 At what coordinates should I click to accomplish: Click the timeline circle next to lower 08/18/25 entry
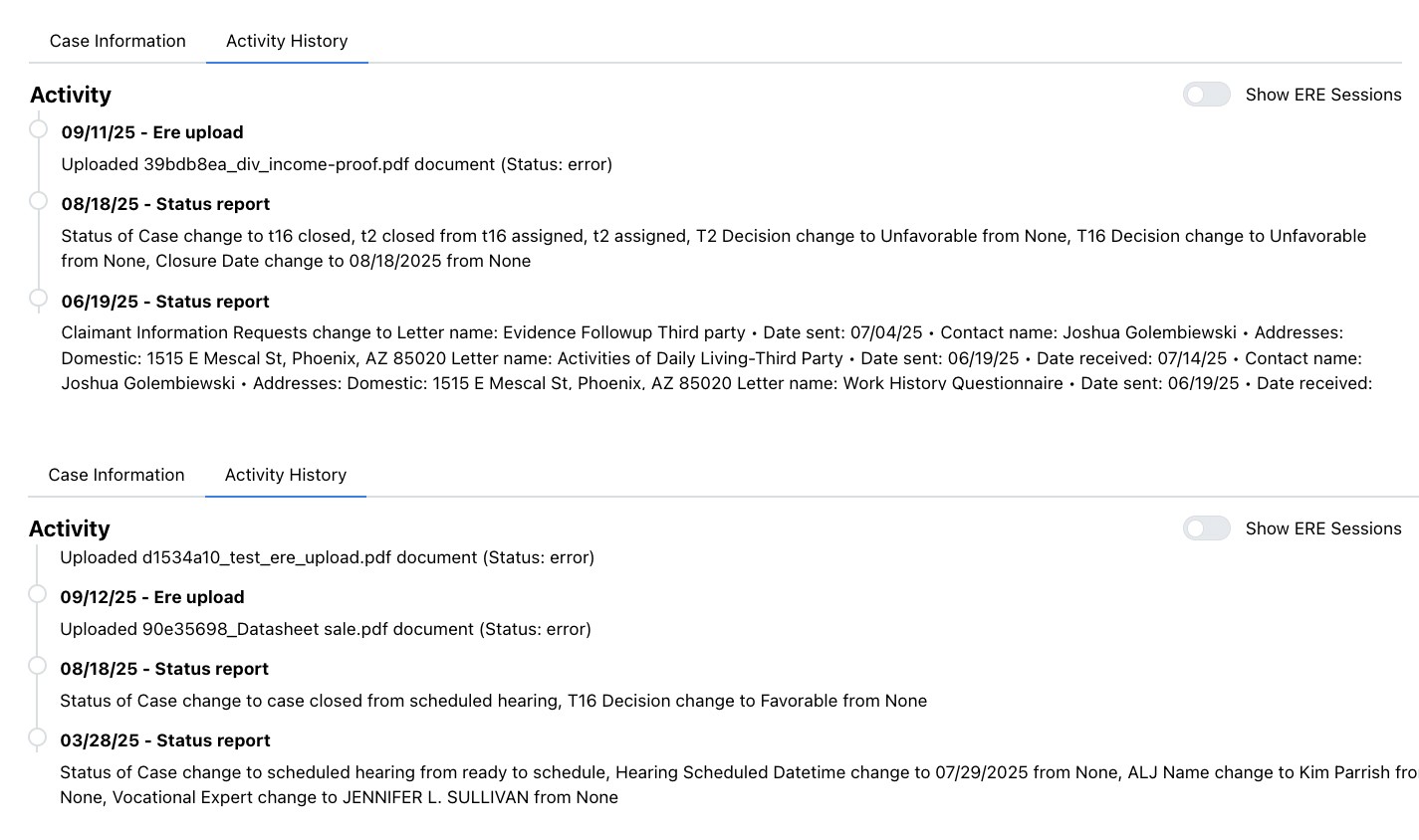point(38,664)
